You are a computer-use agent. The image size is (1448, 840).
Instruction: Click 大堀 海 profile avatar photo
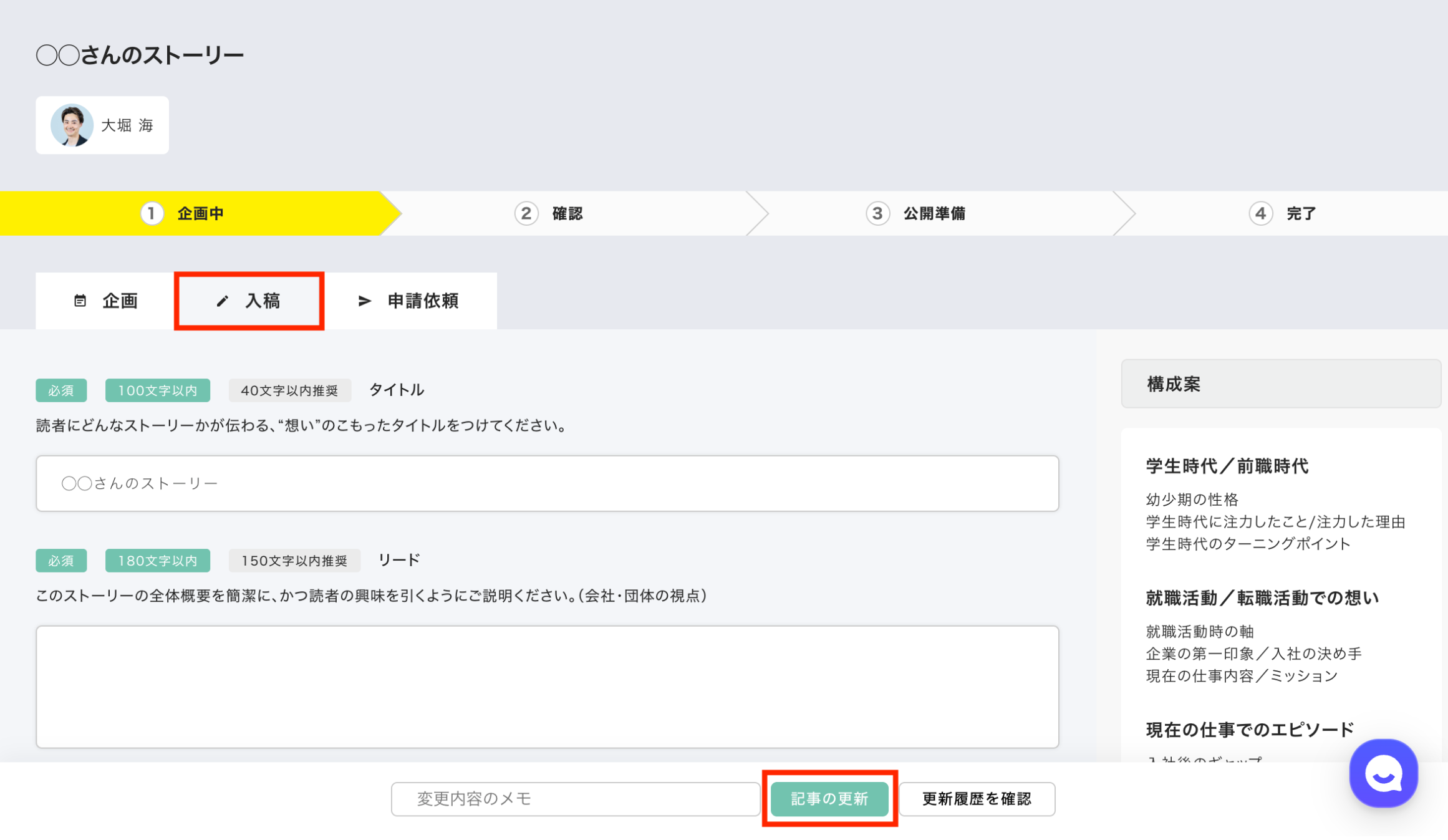click(x=72, y=125)
